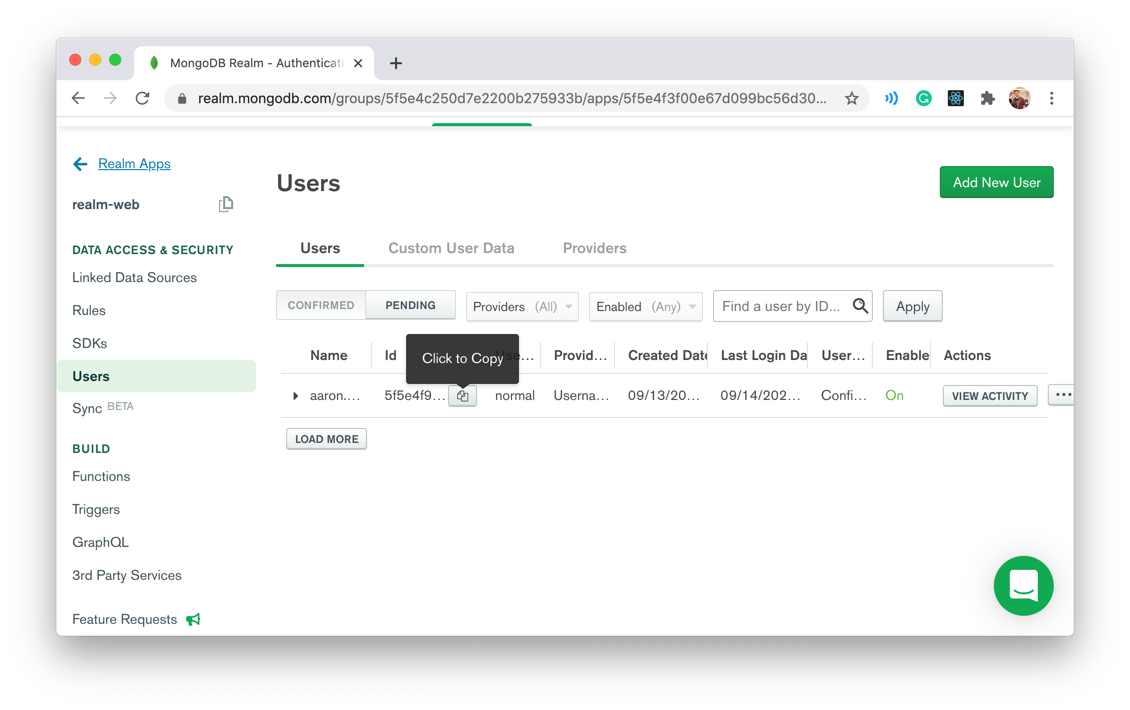Click the Confi… user status cell
The height and width of the screenshot is (710, 1130).
coord(844,396)
